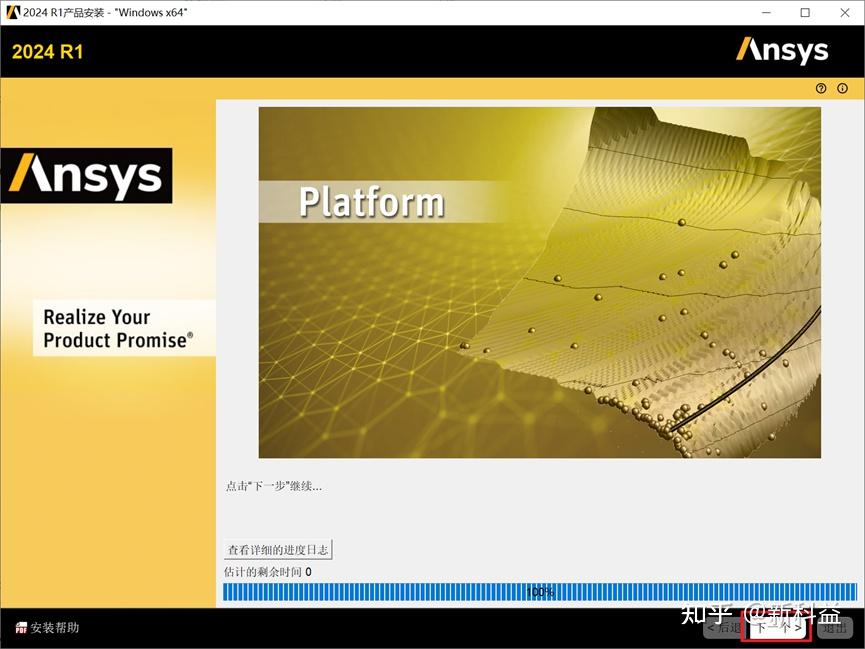The image size is (865, 649).
Task: Click the 2024 R1 header label
Action: tap(48, 51)
